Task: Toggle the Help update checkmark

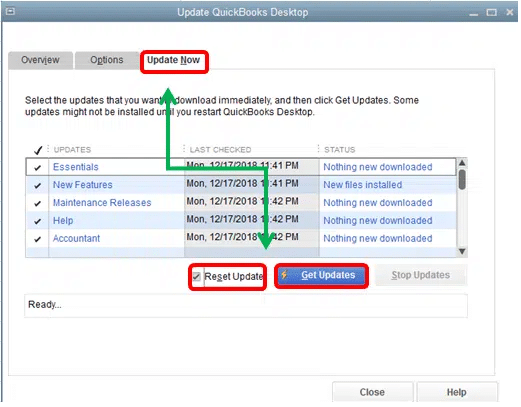Action: tap(38, 221)
